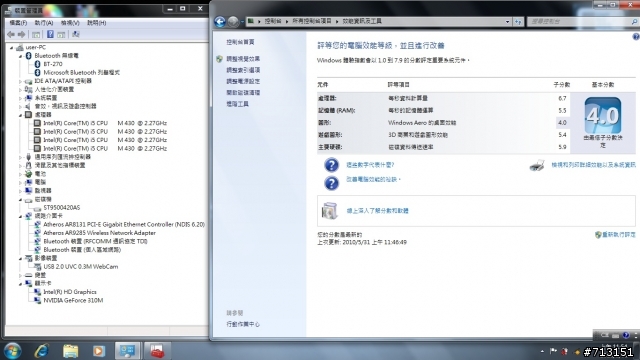640x360 pixels.
Task: Select Atheros AR9285 Wireless Network Adapter
Action: 99,233
